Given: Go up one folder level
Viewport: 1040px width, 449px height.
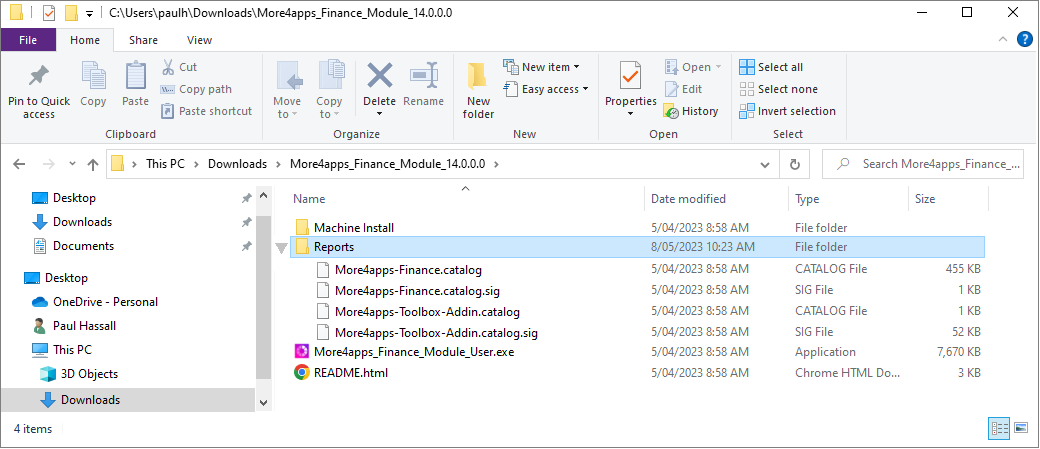Looking at the screenshot, I should [x=93, y=164].
